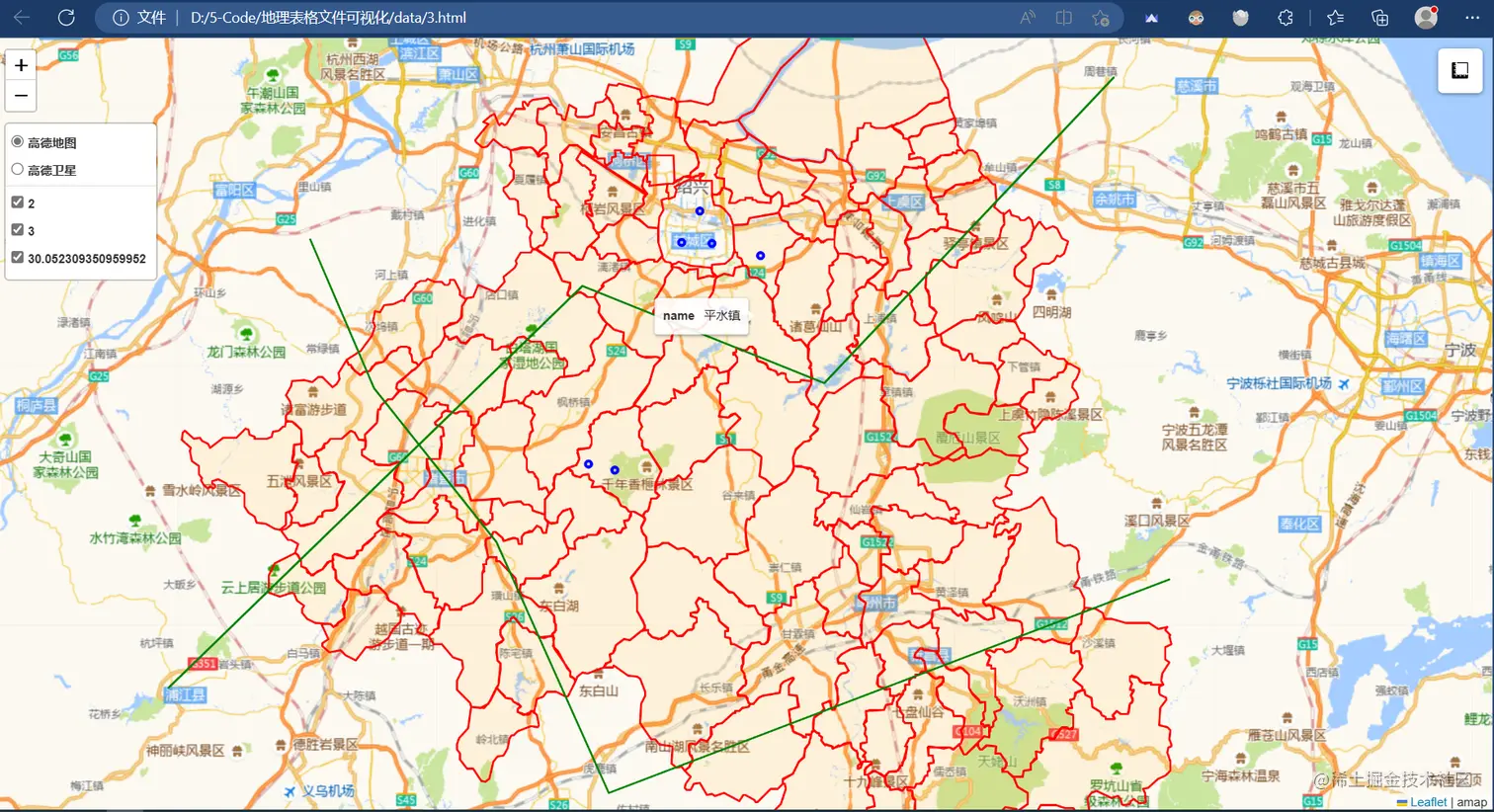The width and height of the screenshot is (1494, 812).
Task: Zoom in the map with plus button
Action: point(21,65)
